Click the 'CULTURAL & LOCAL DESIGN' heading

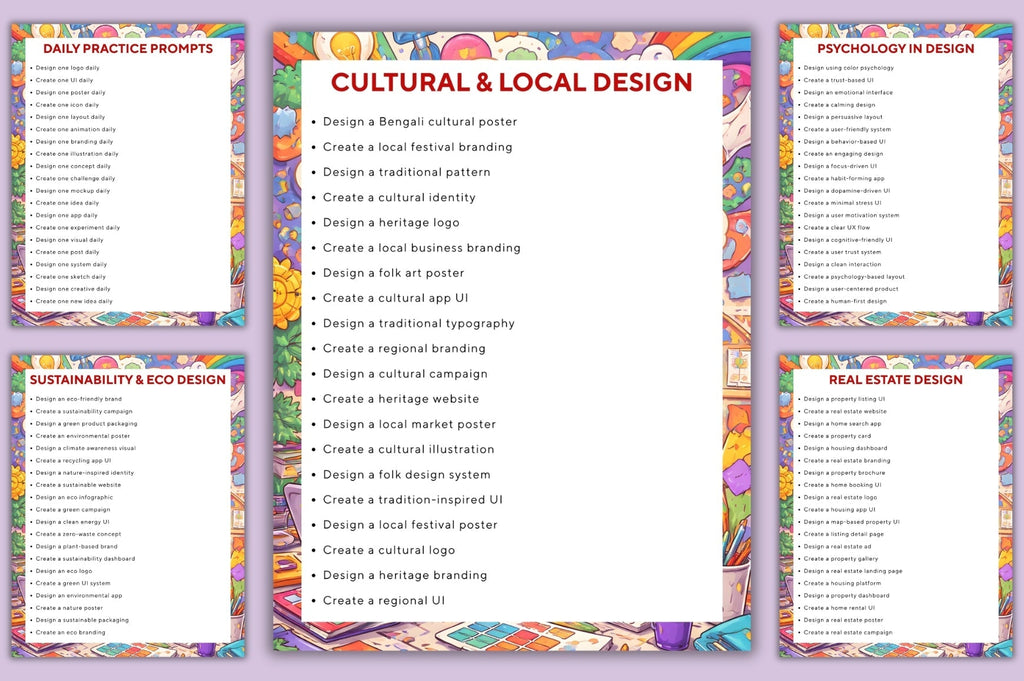point(511,82)
